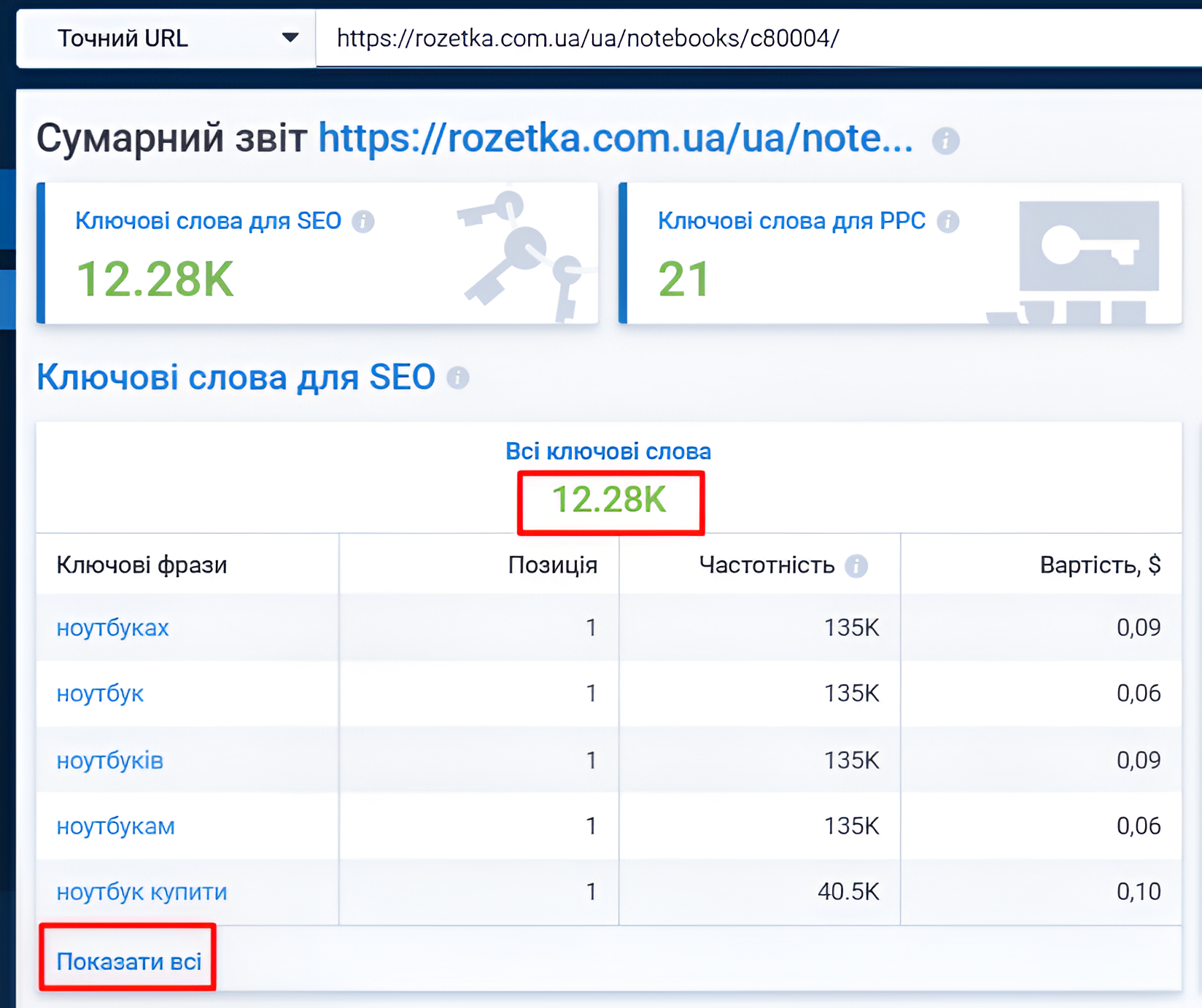
Task: Open keyword ноутбукам
Action: 116,826
